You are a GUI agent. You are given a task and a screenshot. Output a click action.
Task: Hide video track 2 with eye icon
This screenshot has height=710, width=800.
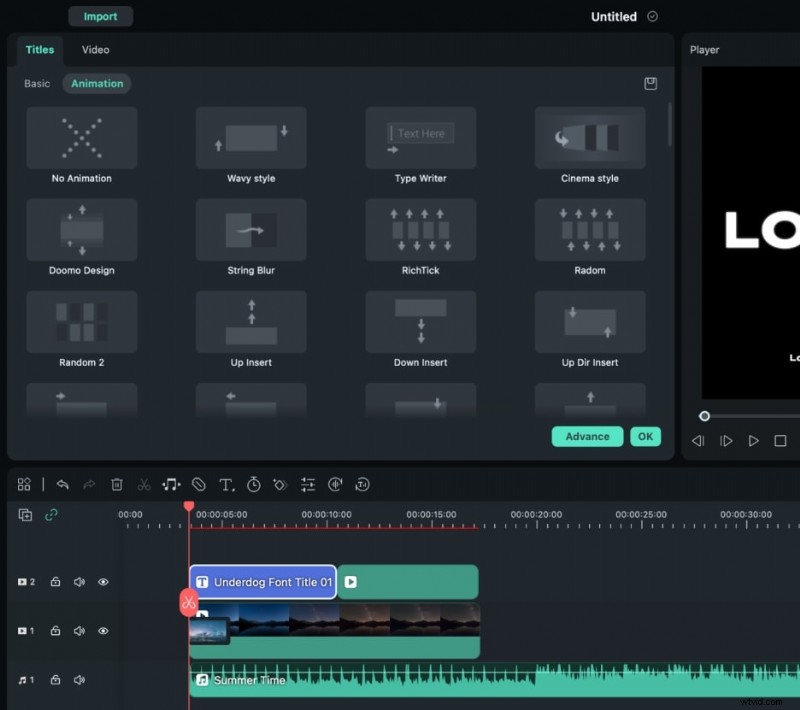click(x=103, y=582)
